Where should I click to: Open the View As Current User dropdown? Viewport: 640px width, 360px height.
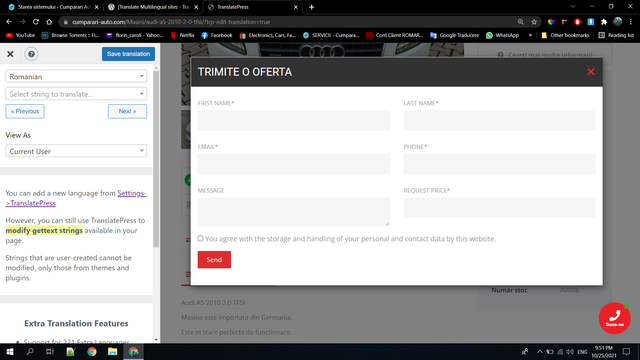click(x=76, y=151)
